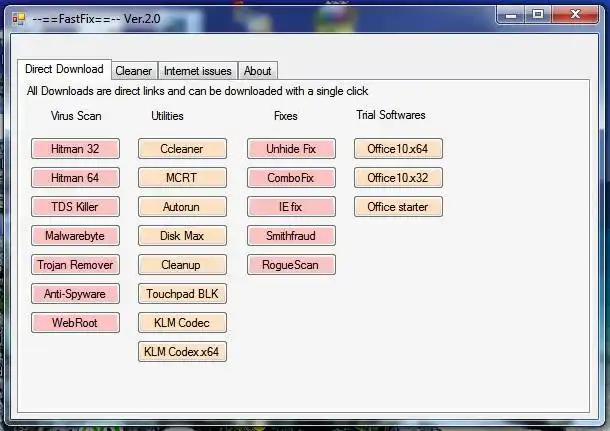610x431 pixels.
Task: Download Office starter
Action: [398, 207]
